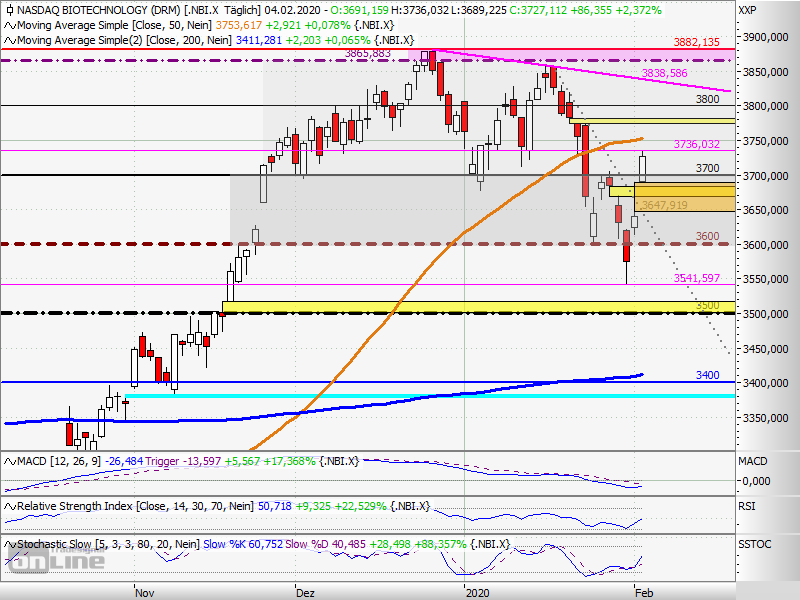This screenshot has width=800, height=600.
Task: Click the Nov label on time axis
Action: (144, 593)
